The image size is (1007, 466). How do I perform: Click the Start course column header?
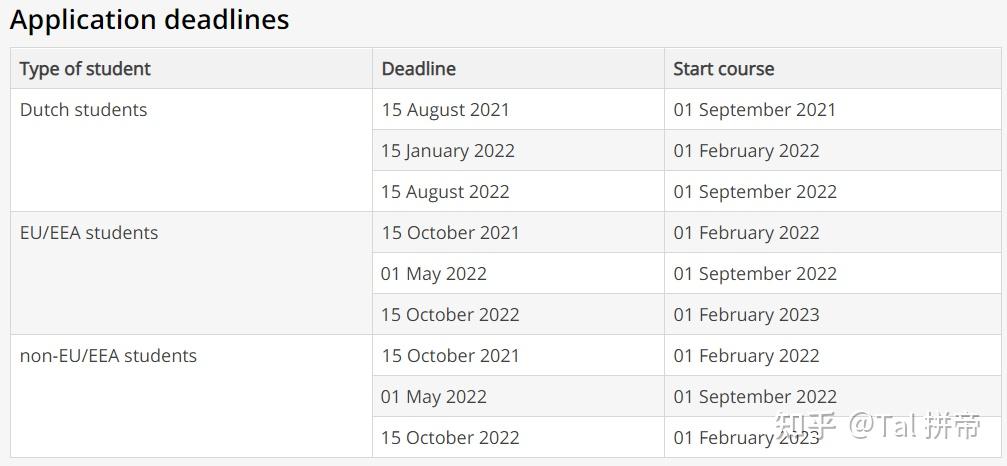tap(723, 69)
